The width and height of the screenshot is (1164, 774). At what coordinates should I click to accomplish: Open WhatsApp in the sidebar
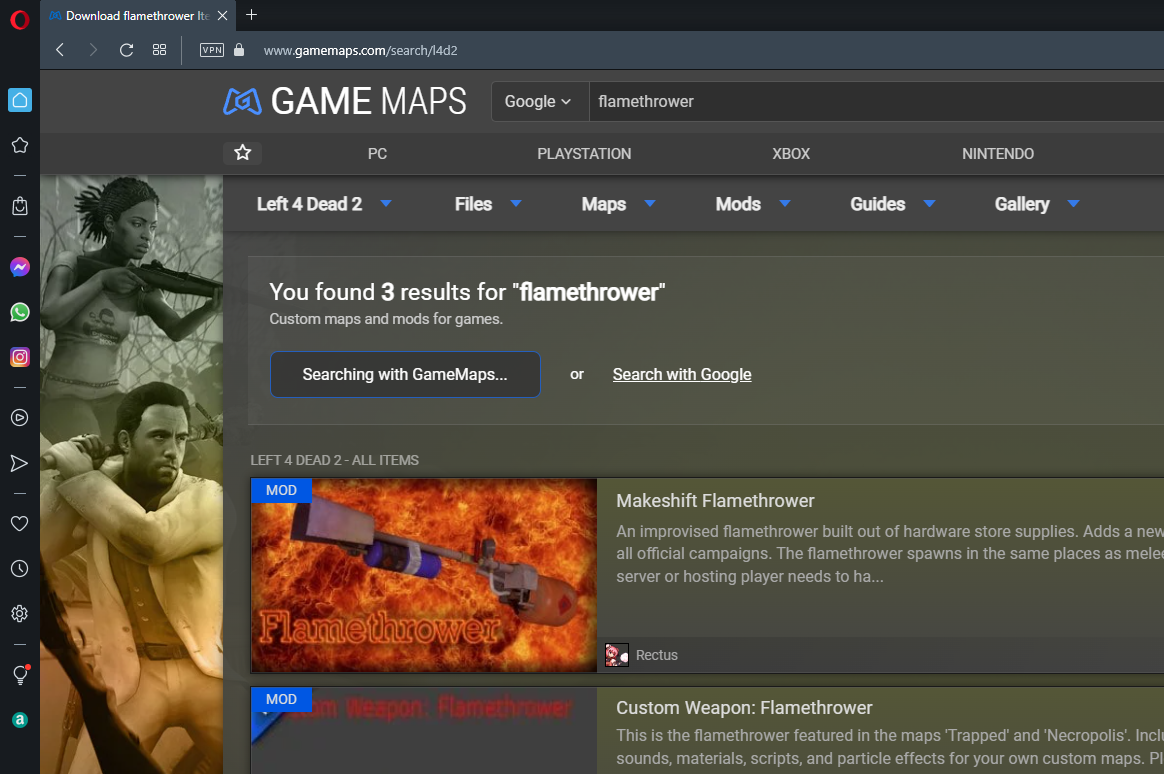pos(19,312)
